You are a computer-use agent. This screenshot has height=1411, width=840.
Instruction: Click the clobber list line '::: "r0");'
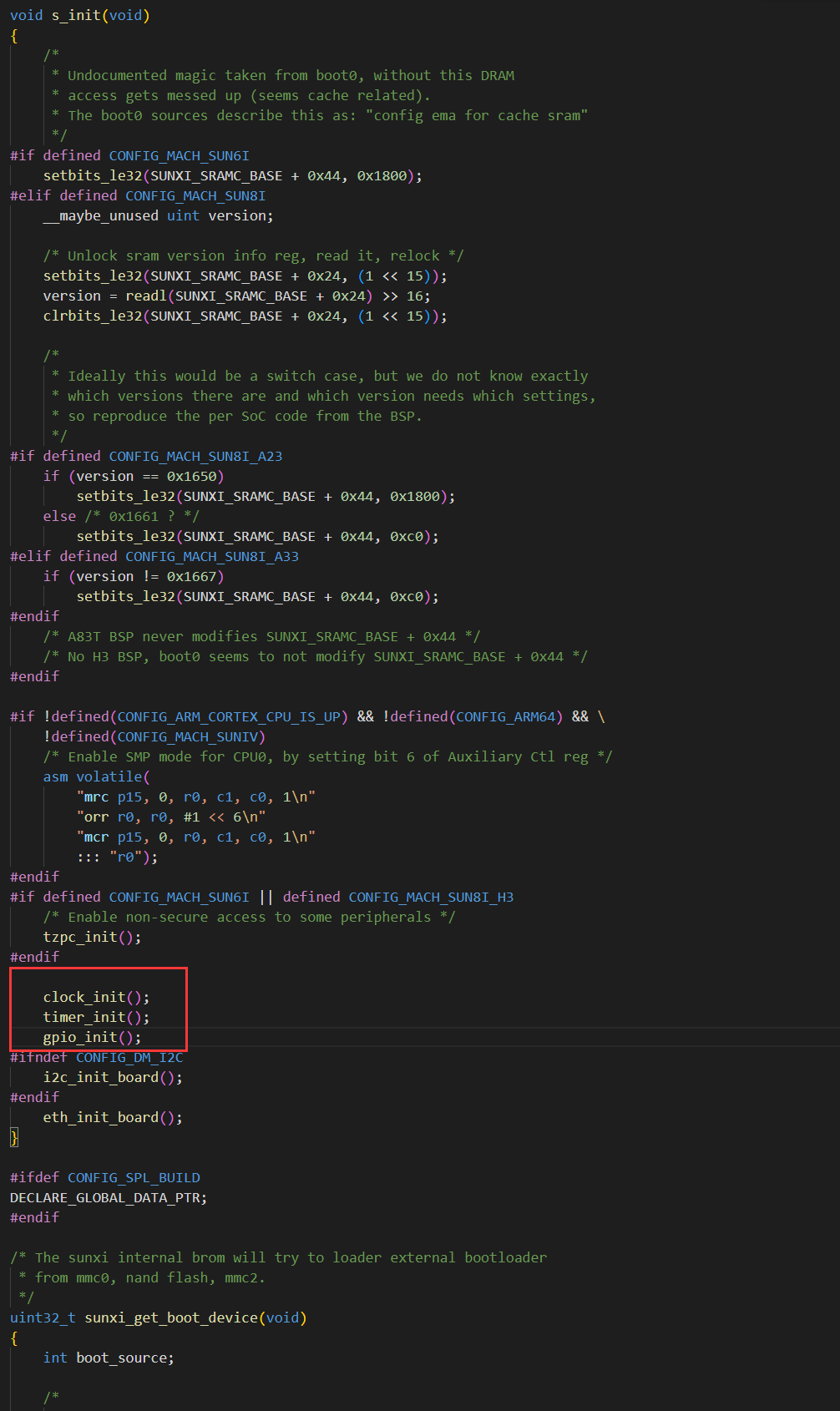coord(117,857)
